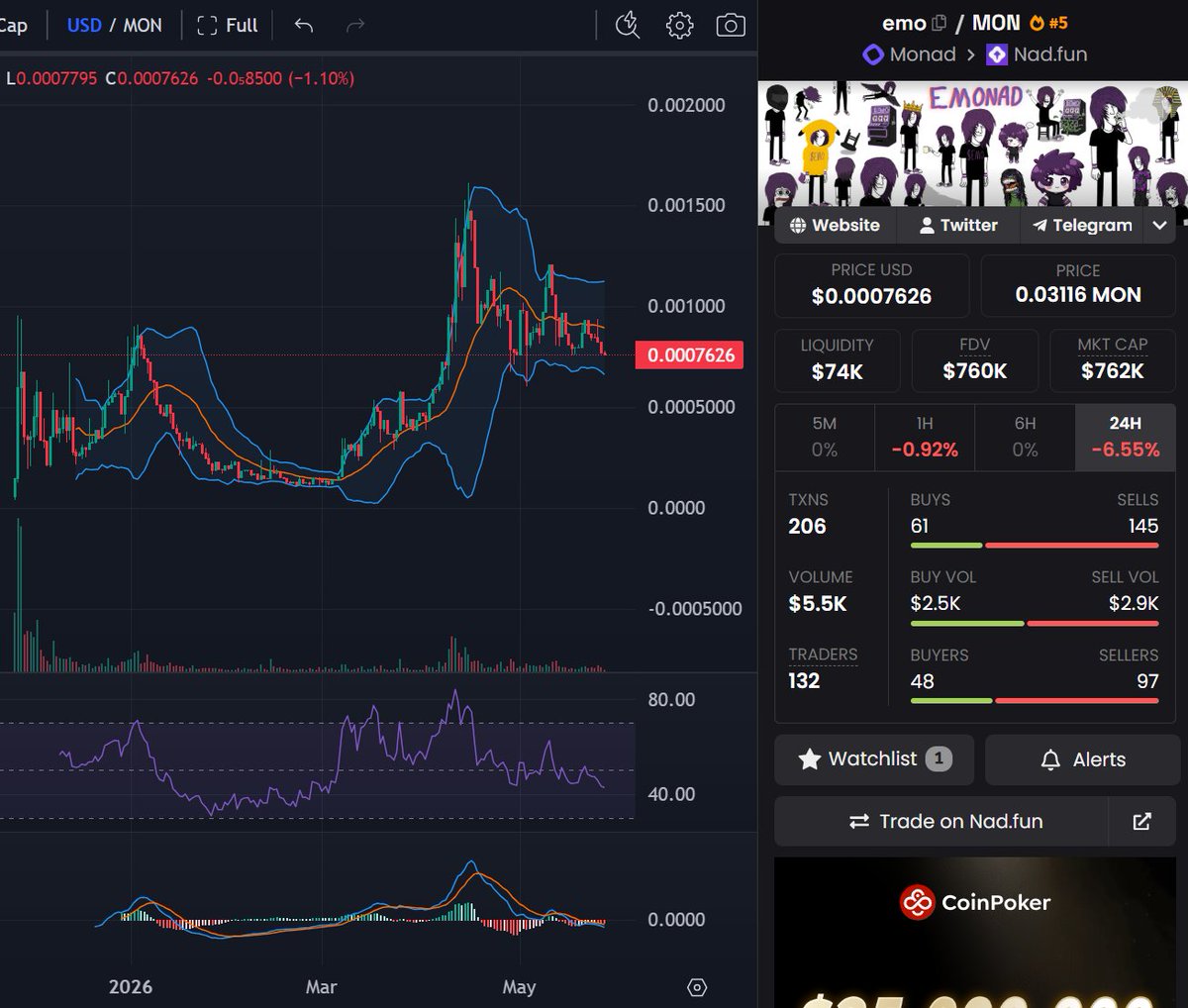Open the quick search lightning icon
This screenshot has height=1008, width=1188.
tap(628, 26)
